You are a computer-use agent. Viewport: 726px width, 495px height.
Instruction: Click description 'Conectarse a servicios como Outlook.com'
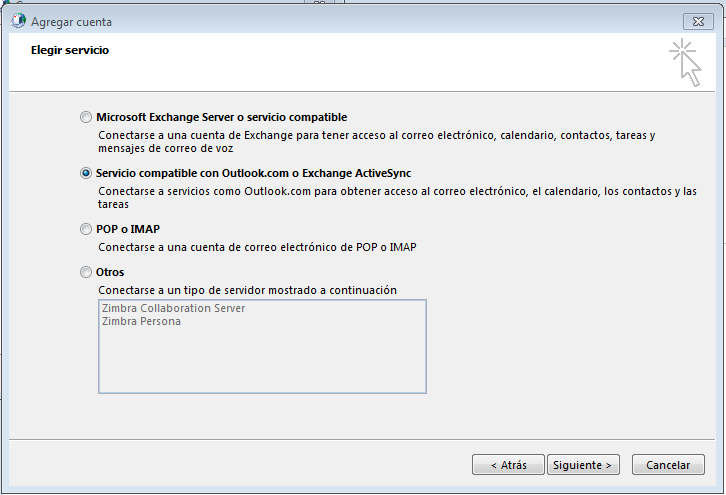[397, 198]
